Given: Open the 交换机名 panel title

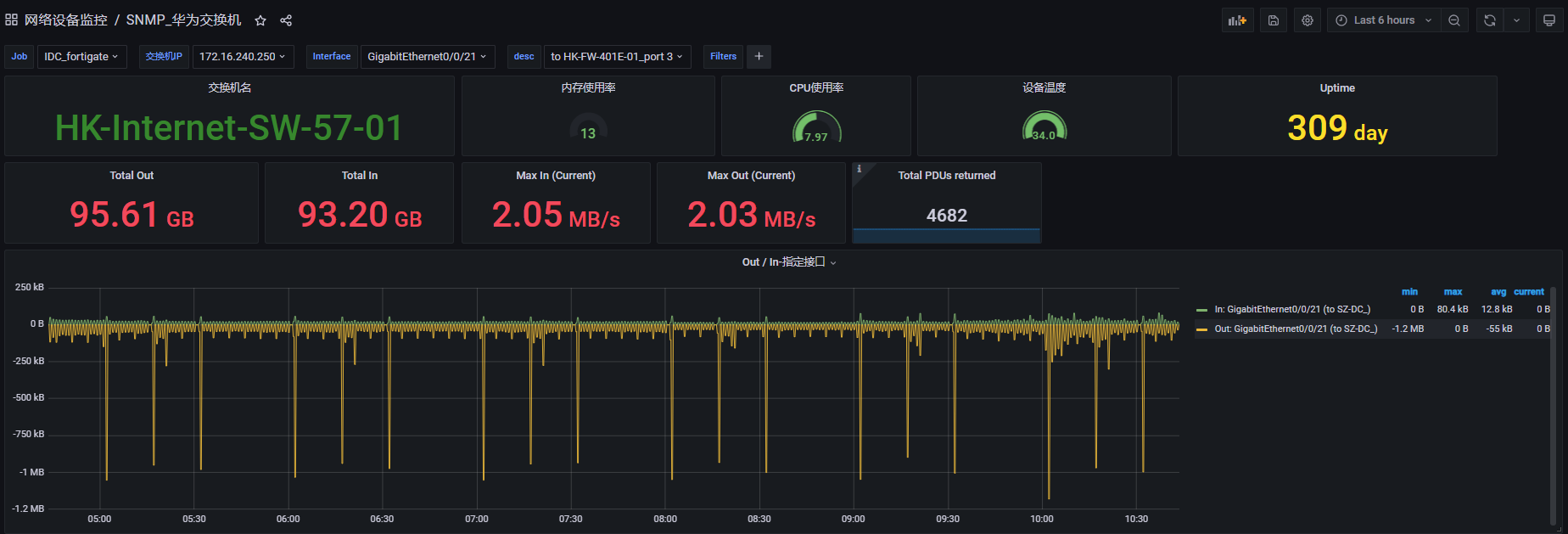Looking at the screenshot, I should 229,87.
